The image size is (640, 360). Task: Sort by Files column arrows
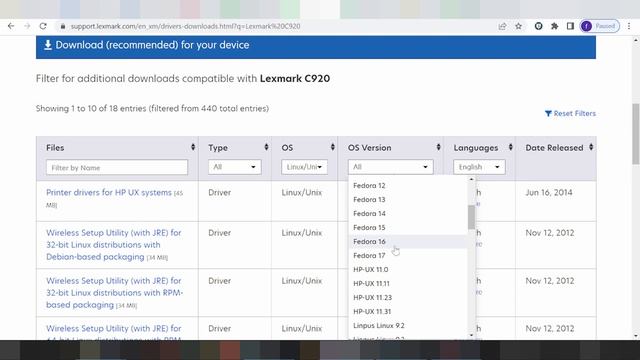[x=193, y=147]
